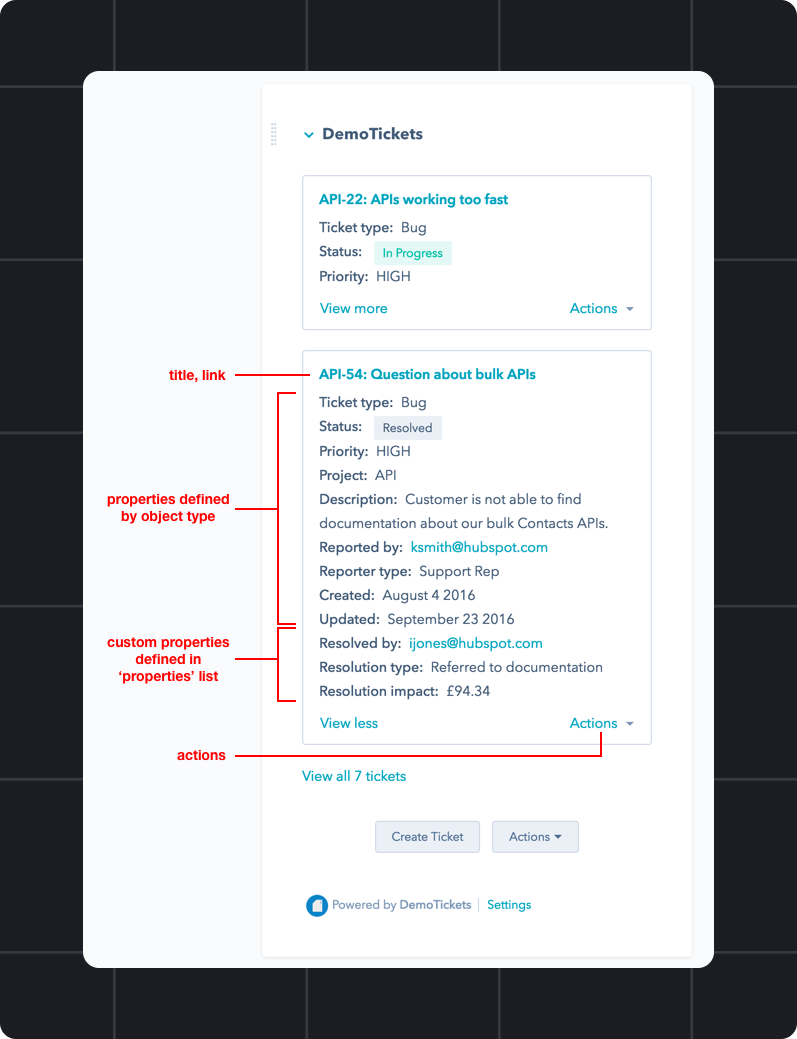The height and width of the screenshot is (1039, 797).
Task: Click the Create Ticket button
Action: [427, 837]
